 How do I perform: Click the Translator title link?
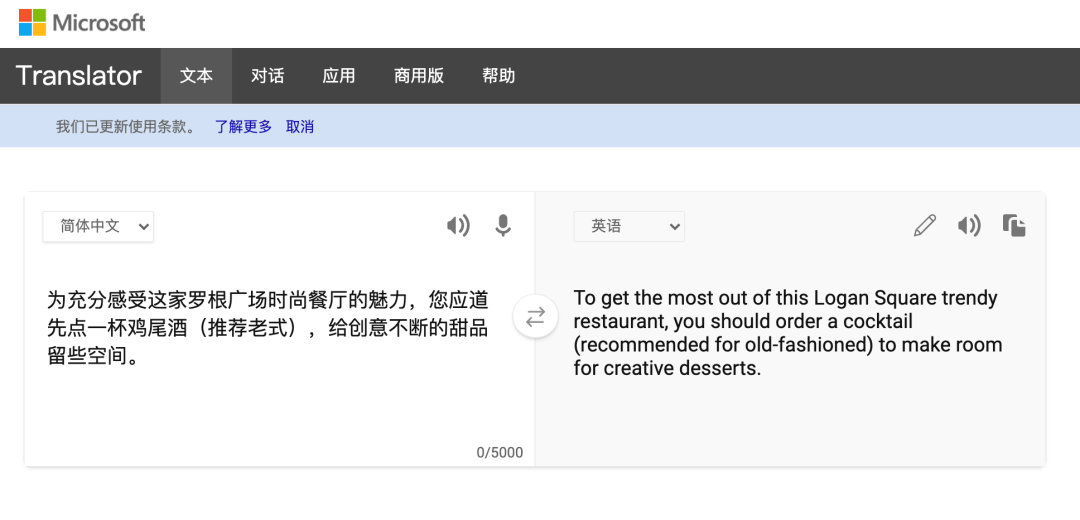(79, 76)
